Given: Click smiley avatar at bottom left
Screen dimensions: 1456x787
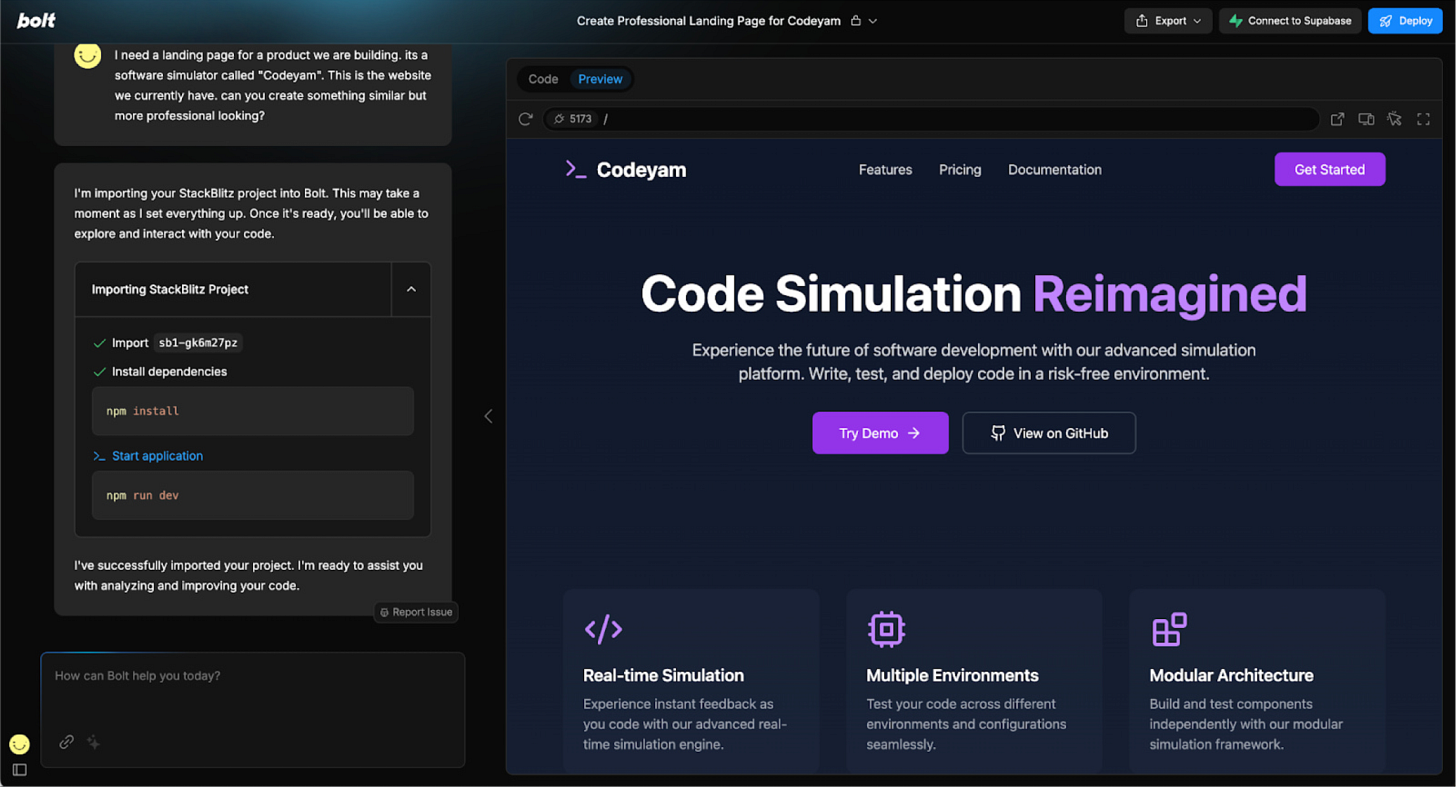Looking at the screenshot, I should [x=19, y=744].
